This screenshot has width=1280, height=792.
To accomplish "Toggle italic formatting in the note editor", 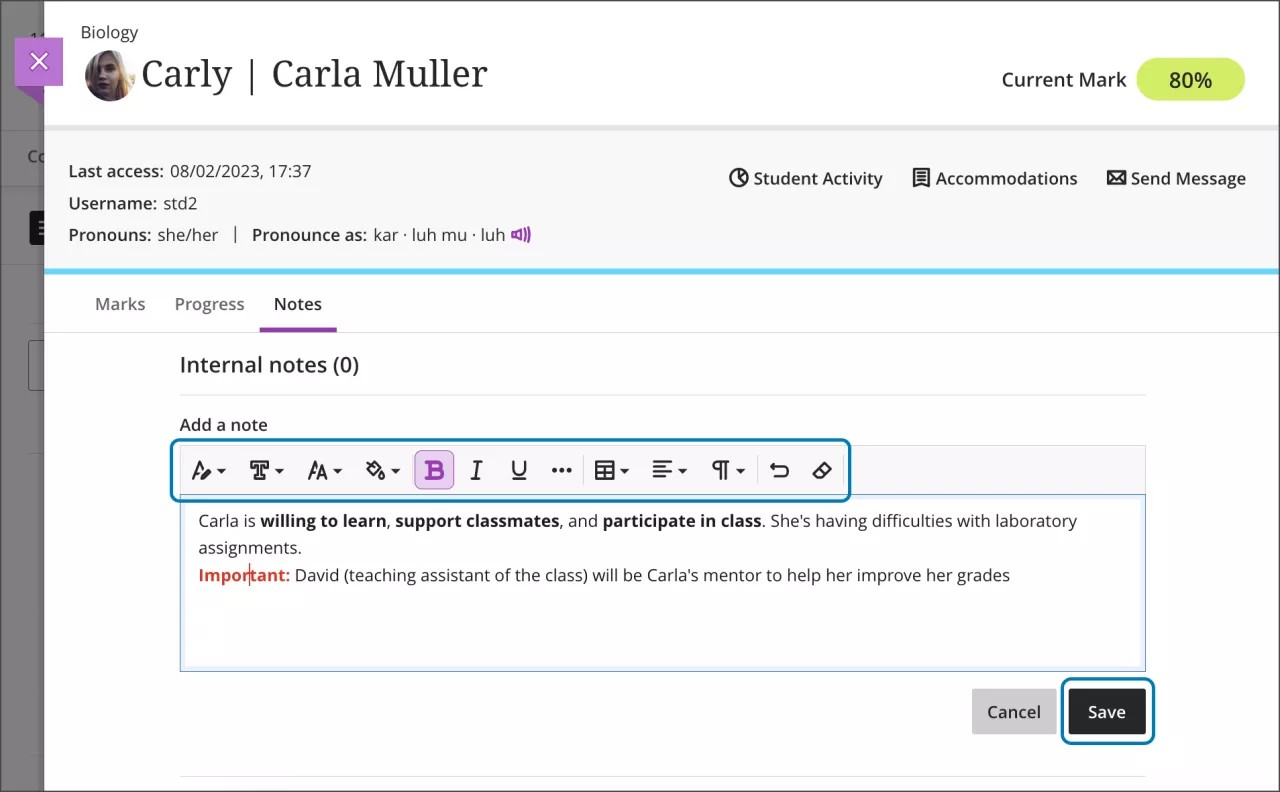I will click(x=476, y=470).
